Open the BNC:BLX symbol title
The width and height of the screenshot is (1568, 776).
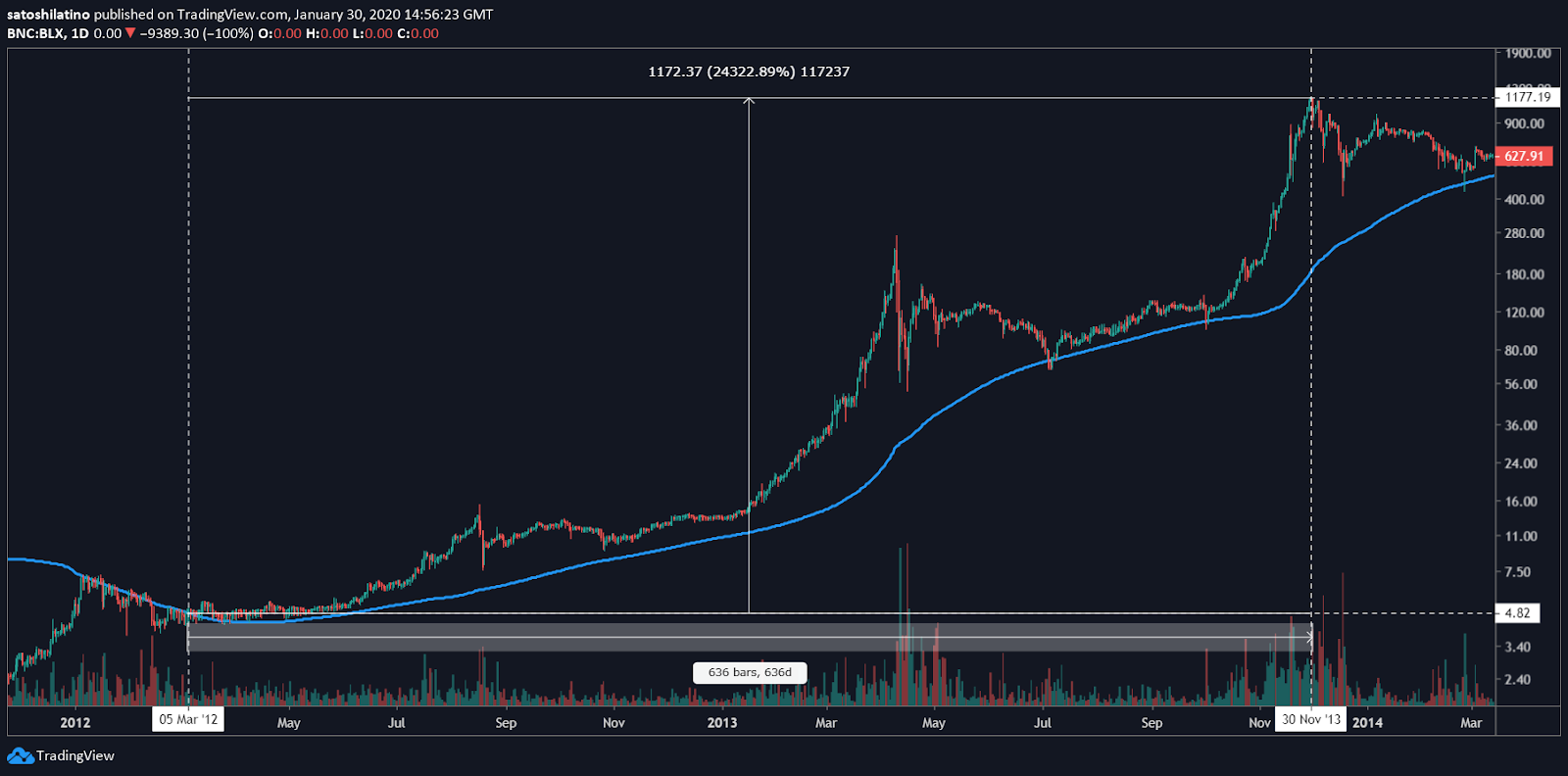tap(35, 33)
